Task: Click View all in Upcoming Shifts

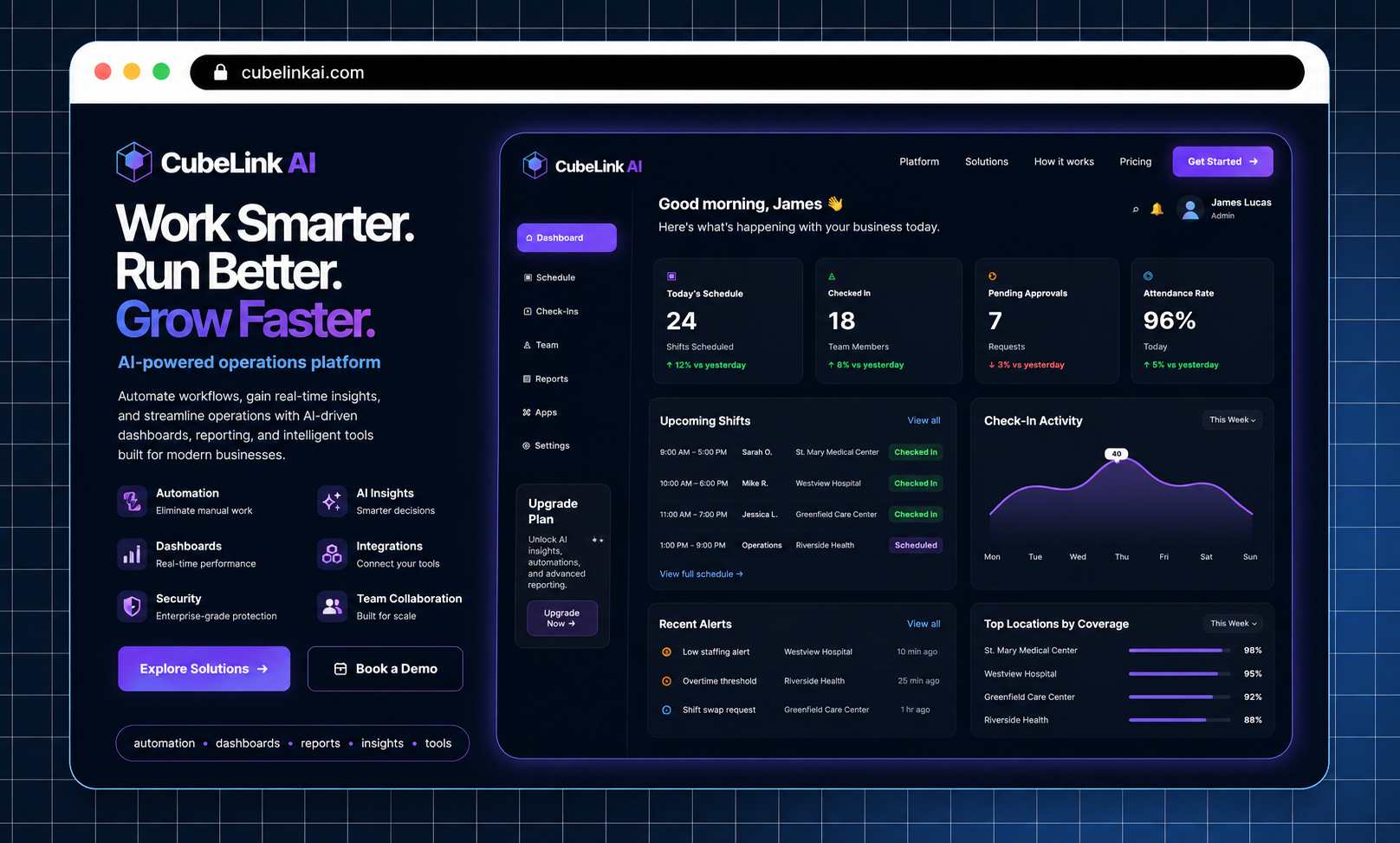Action: coord(924,420)
